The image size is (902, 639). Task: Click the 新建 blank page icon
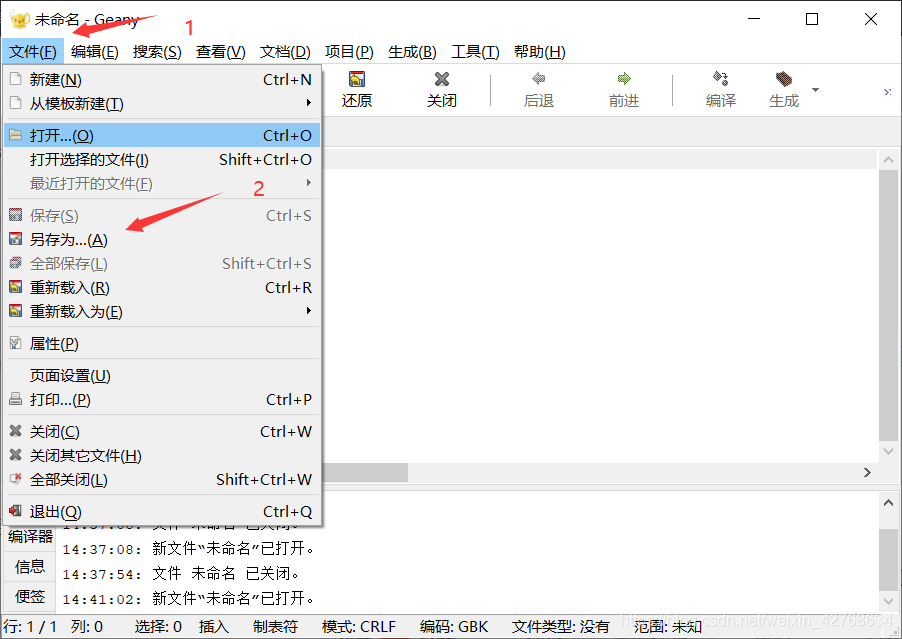(x=16, y=79)
